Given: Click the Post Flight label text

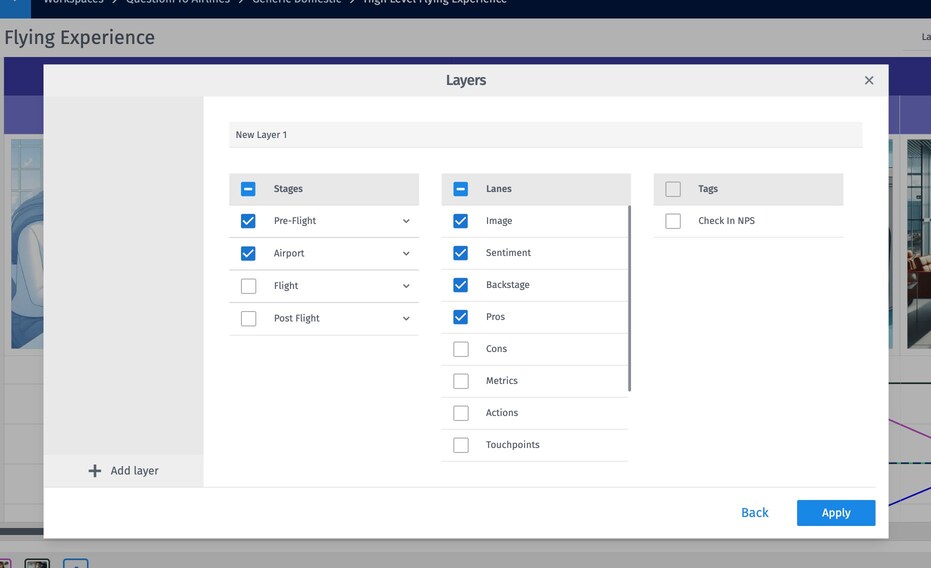Looking at the screenshot, I should click(x=297, y=319).
